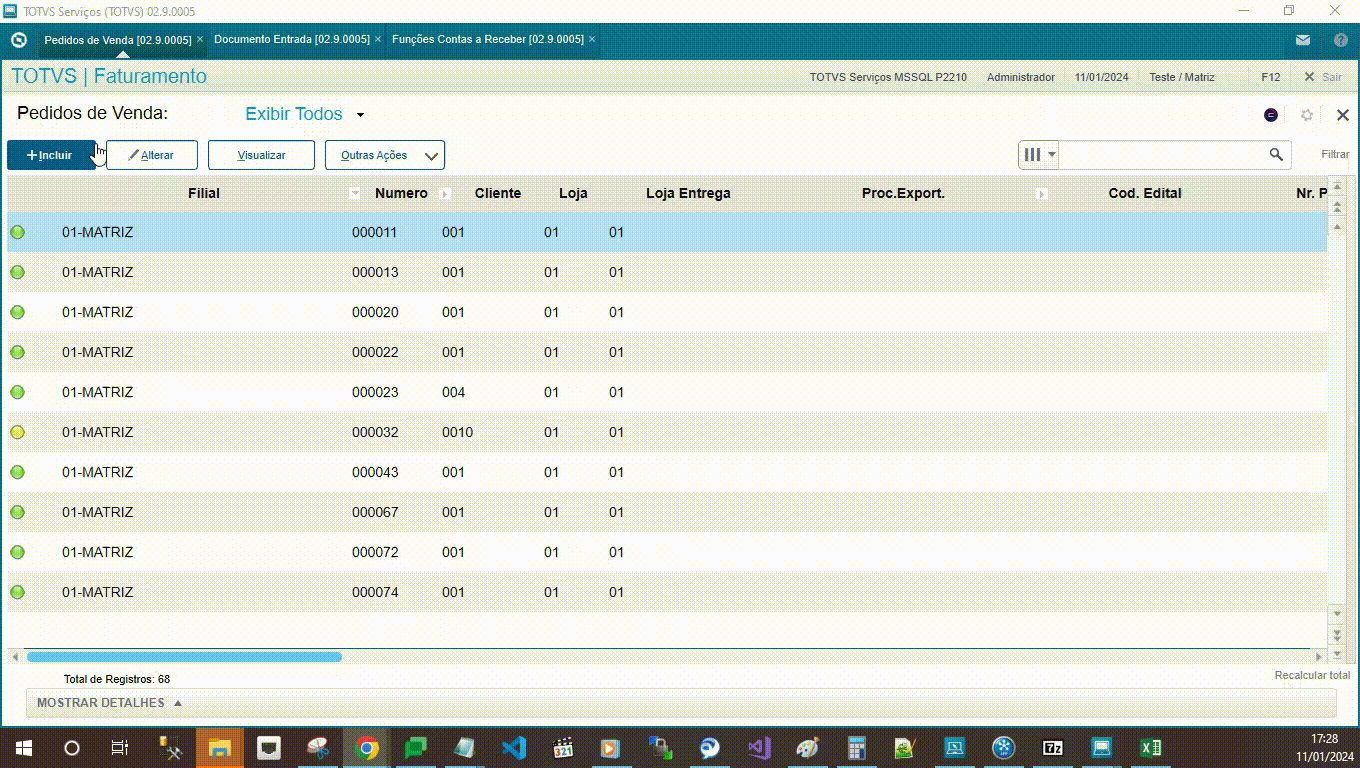
Task: Click the arrow beside Proc.Export. column header
Action: tap(1041, 193)
